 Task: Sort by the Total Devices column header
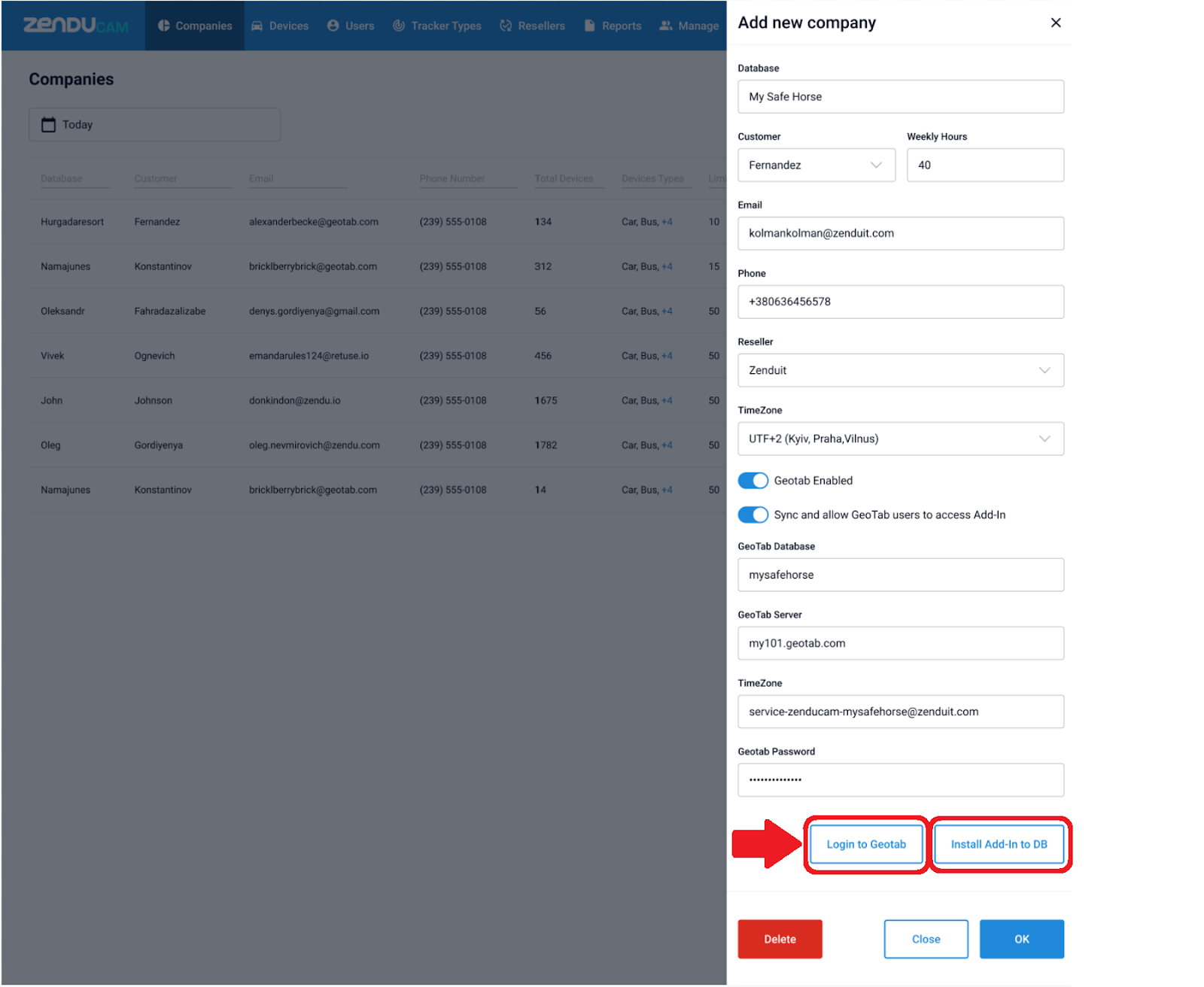[564, 178]
